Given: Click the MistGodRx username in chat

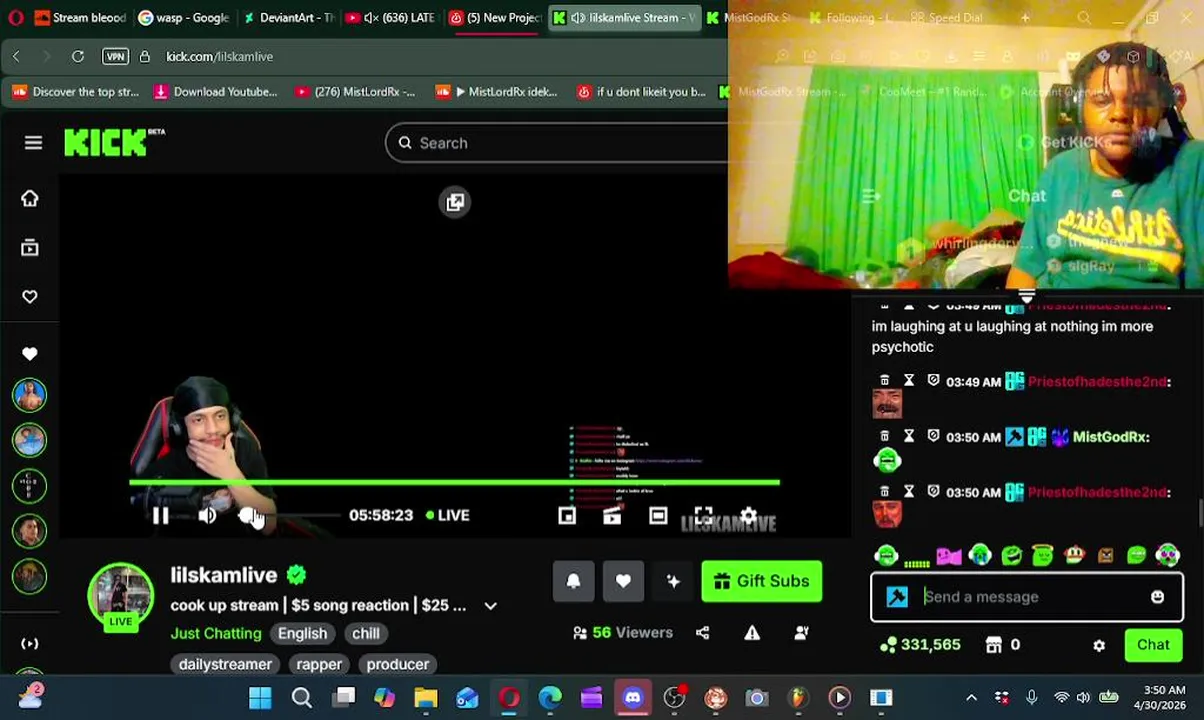Looking at the screenshot, I should pyautogui.click(x=1111, y=437).
